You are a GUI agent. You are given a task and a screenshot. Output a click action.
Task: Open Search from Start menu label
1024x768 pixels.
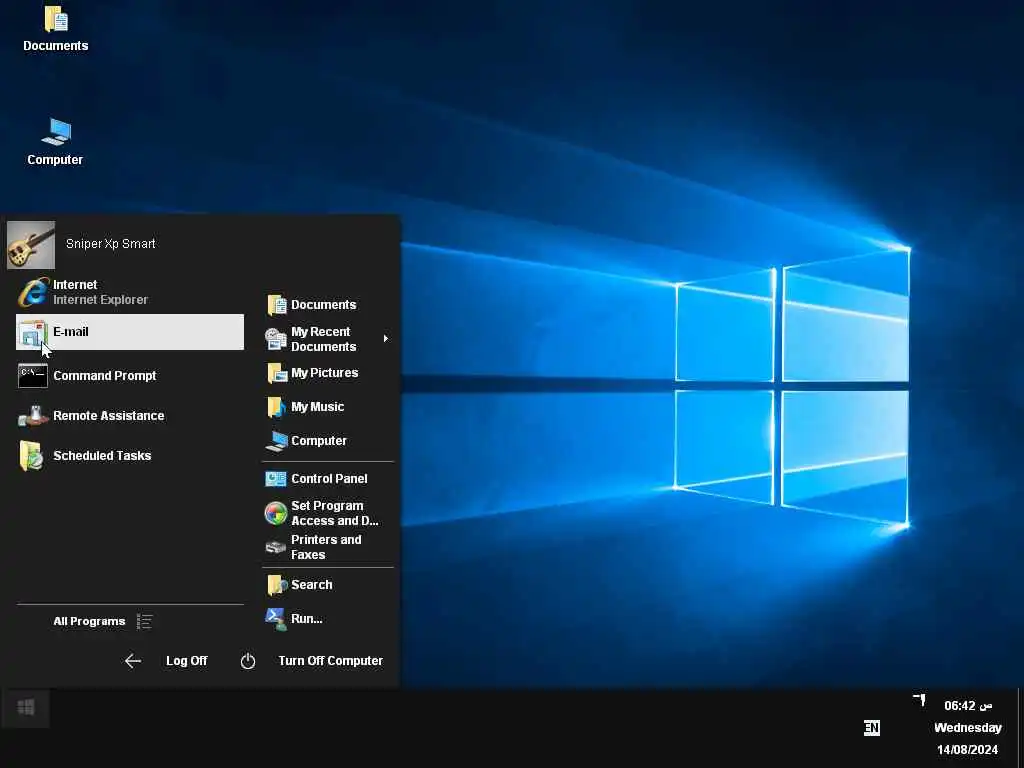[x=312, y=584]
